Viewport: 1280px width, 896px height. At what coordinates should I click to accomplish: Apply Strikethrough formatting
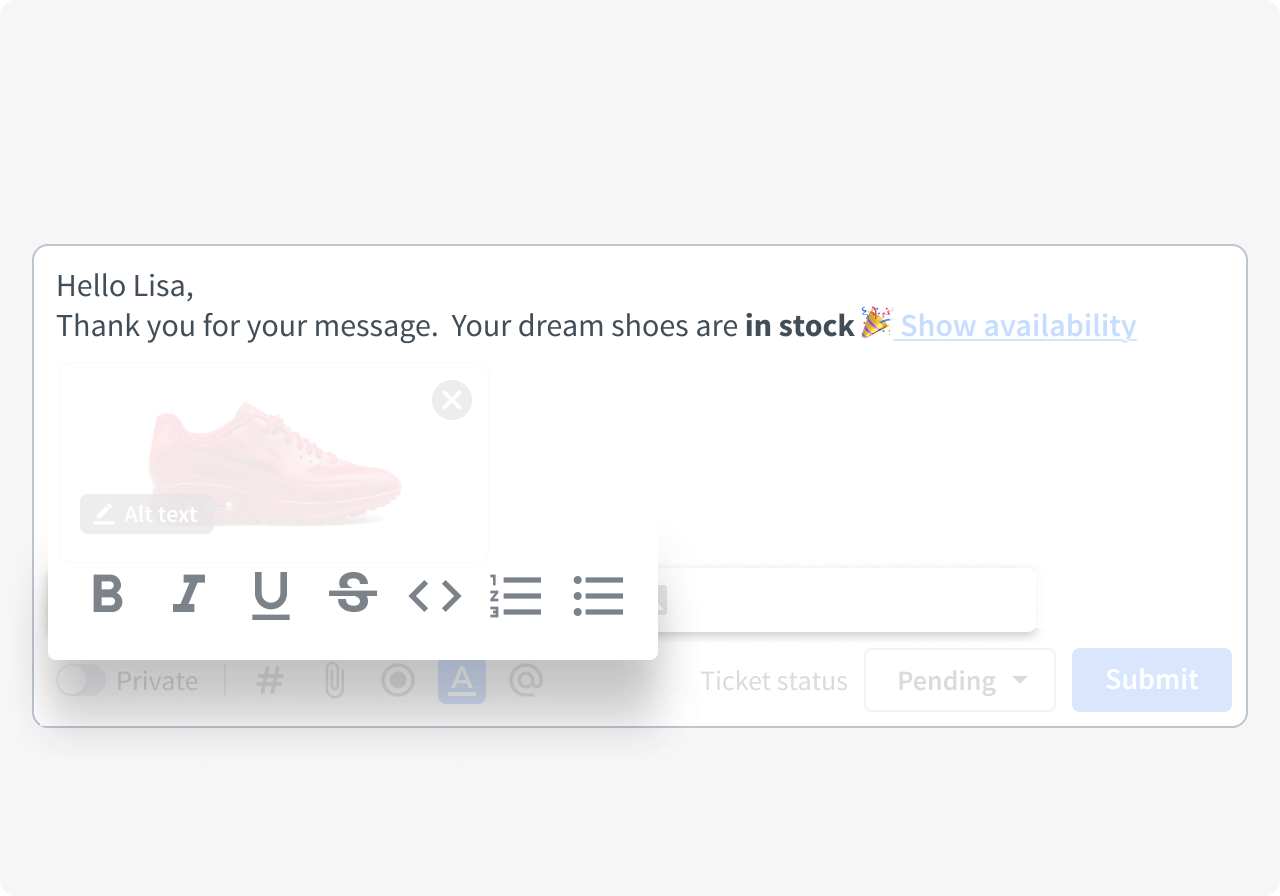click(353, 595)
